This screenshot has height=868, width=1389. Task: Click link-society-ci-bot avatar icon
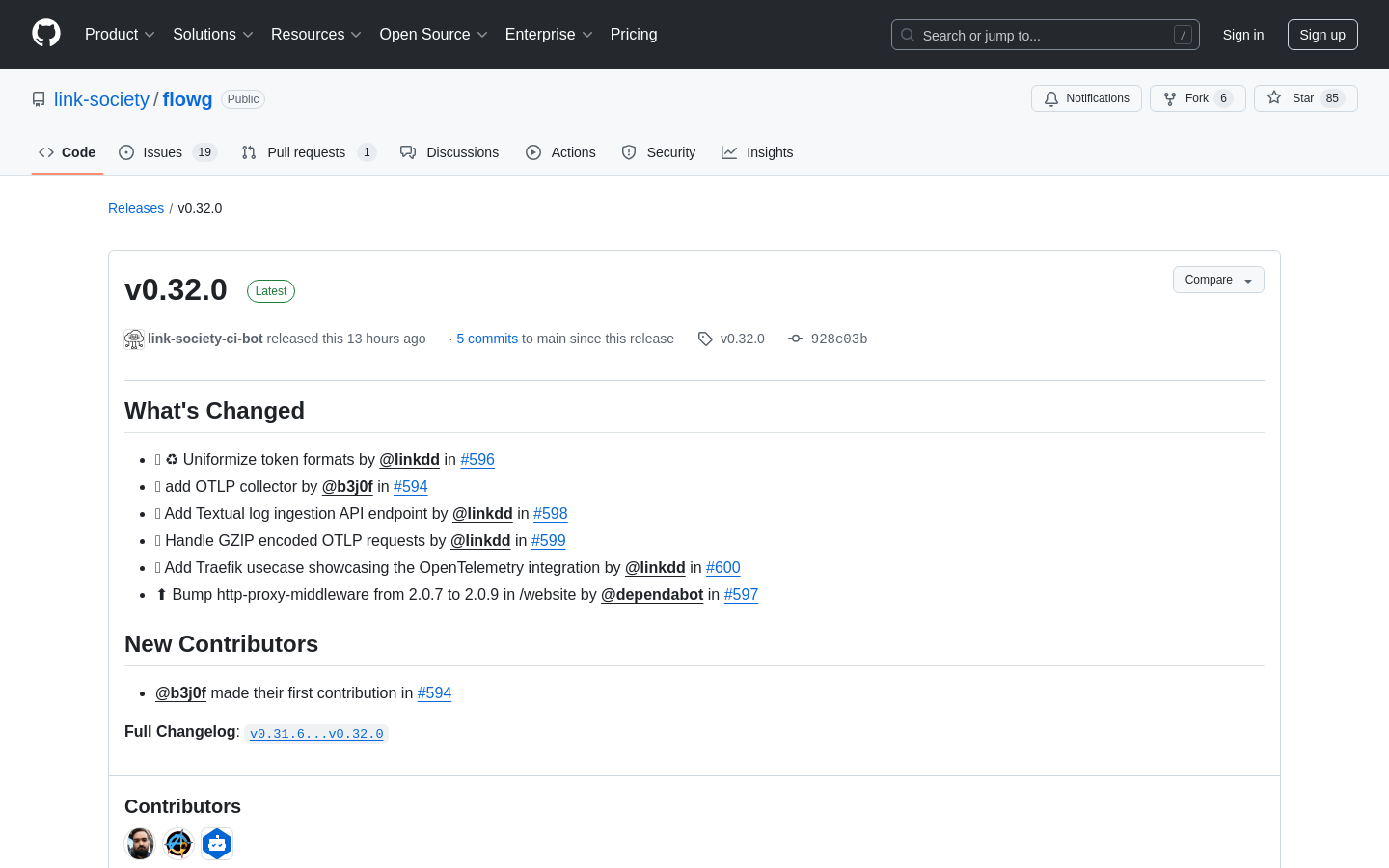coord(134,339)
